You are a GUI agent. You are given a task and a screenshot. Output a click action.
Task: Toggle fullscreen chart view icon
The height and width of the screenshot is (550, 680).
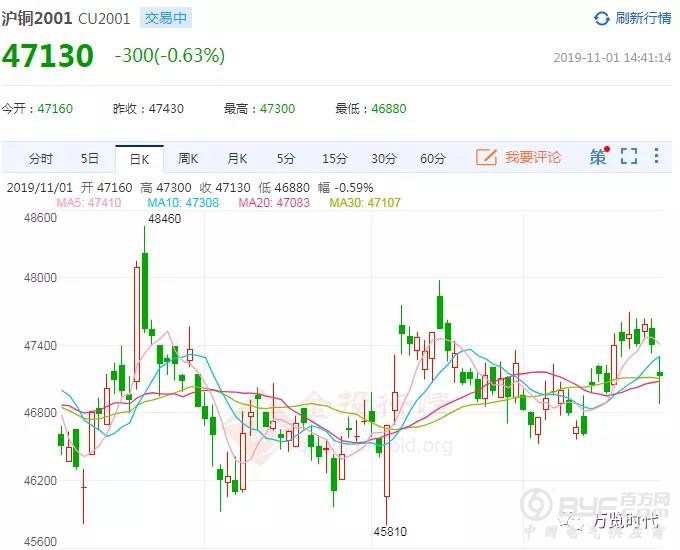(628, 157)
